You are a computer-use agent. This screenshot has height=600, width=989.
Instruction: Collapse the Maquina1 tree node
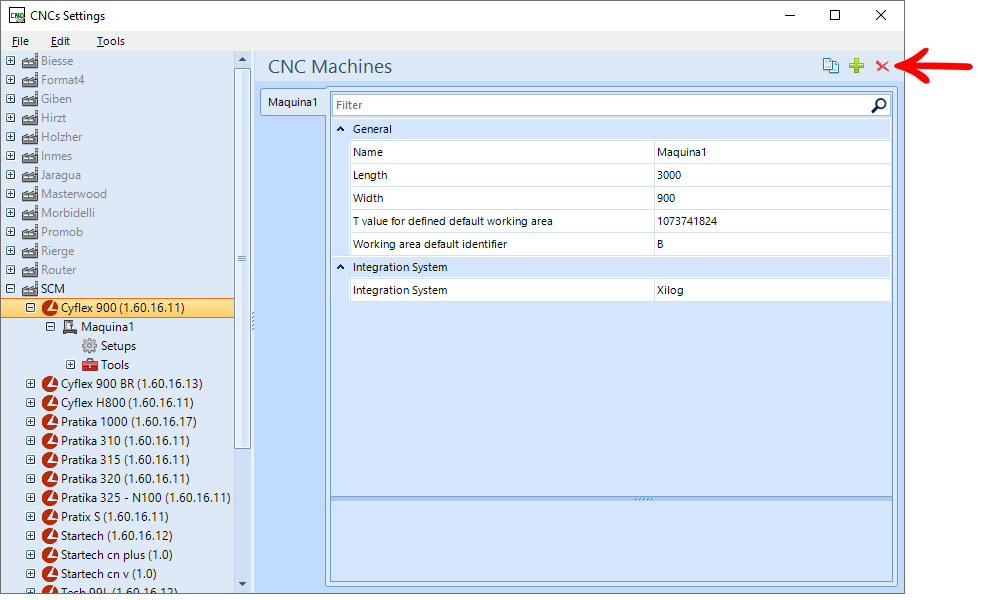tap(50, 326)
